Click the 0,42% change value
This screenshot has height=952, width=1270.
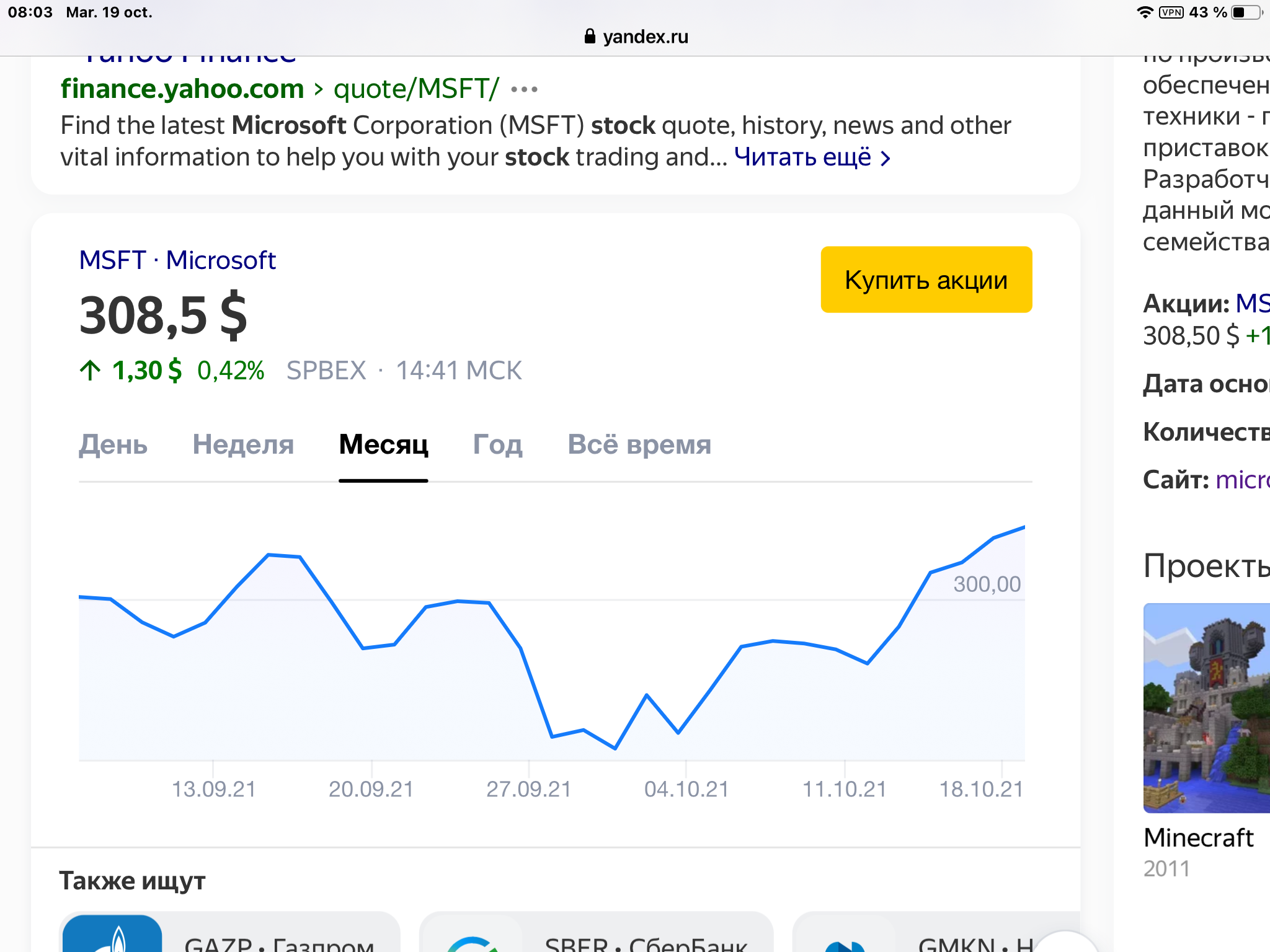pyautogui.click(x=231, y=371)
